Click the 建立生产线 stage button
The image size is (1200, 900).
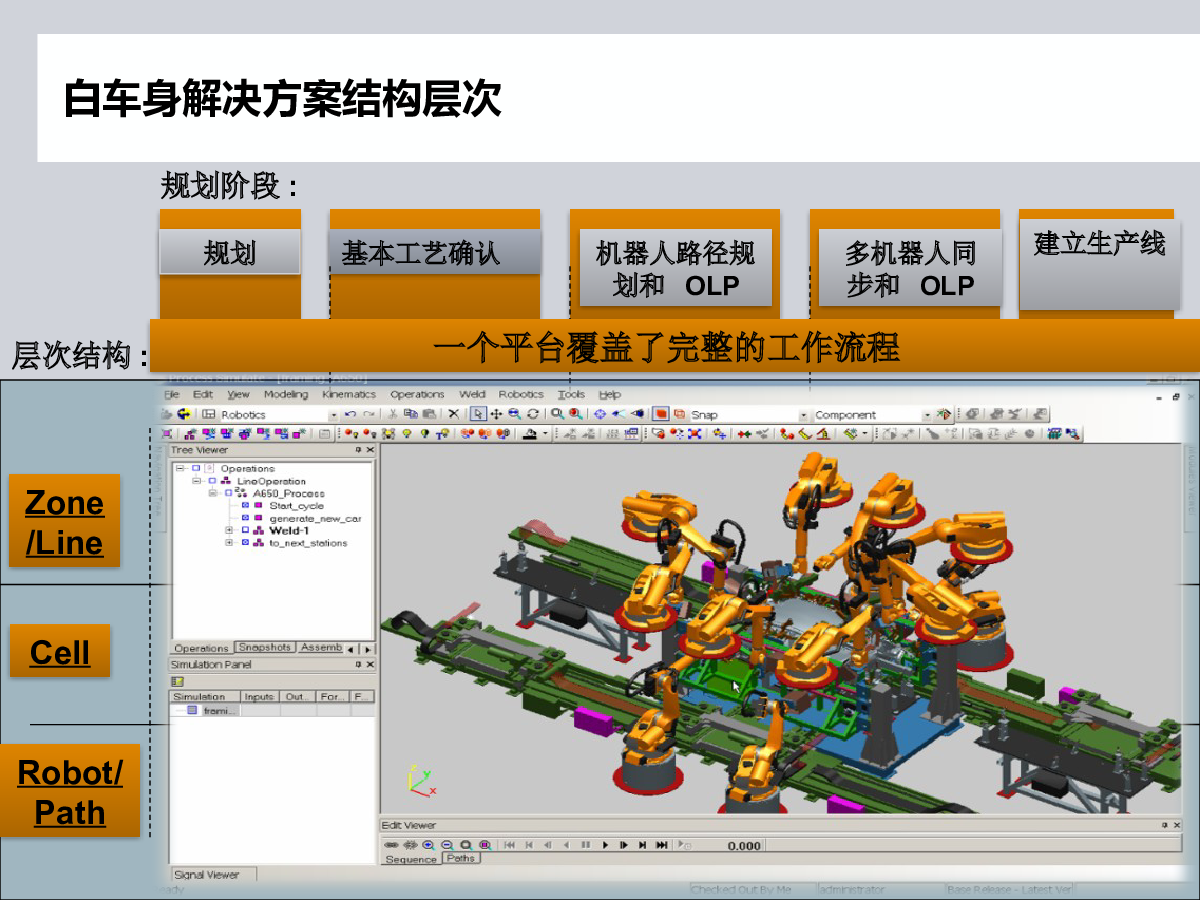[x=1099, y=267]
